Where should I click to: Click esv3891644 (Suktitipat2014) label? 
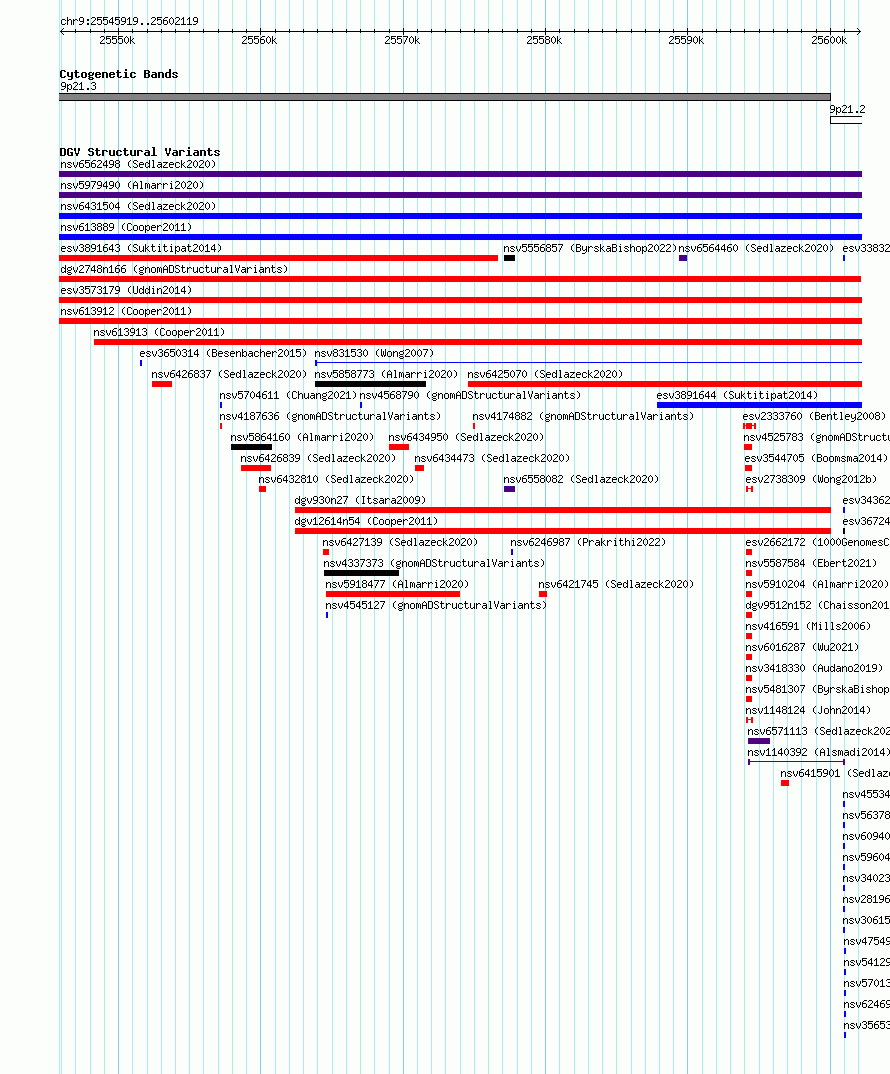point(737,396)
